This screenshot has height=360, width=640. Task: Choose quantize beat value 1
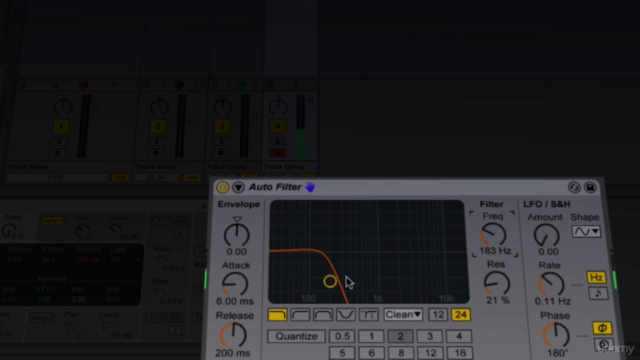[371, 336]
